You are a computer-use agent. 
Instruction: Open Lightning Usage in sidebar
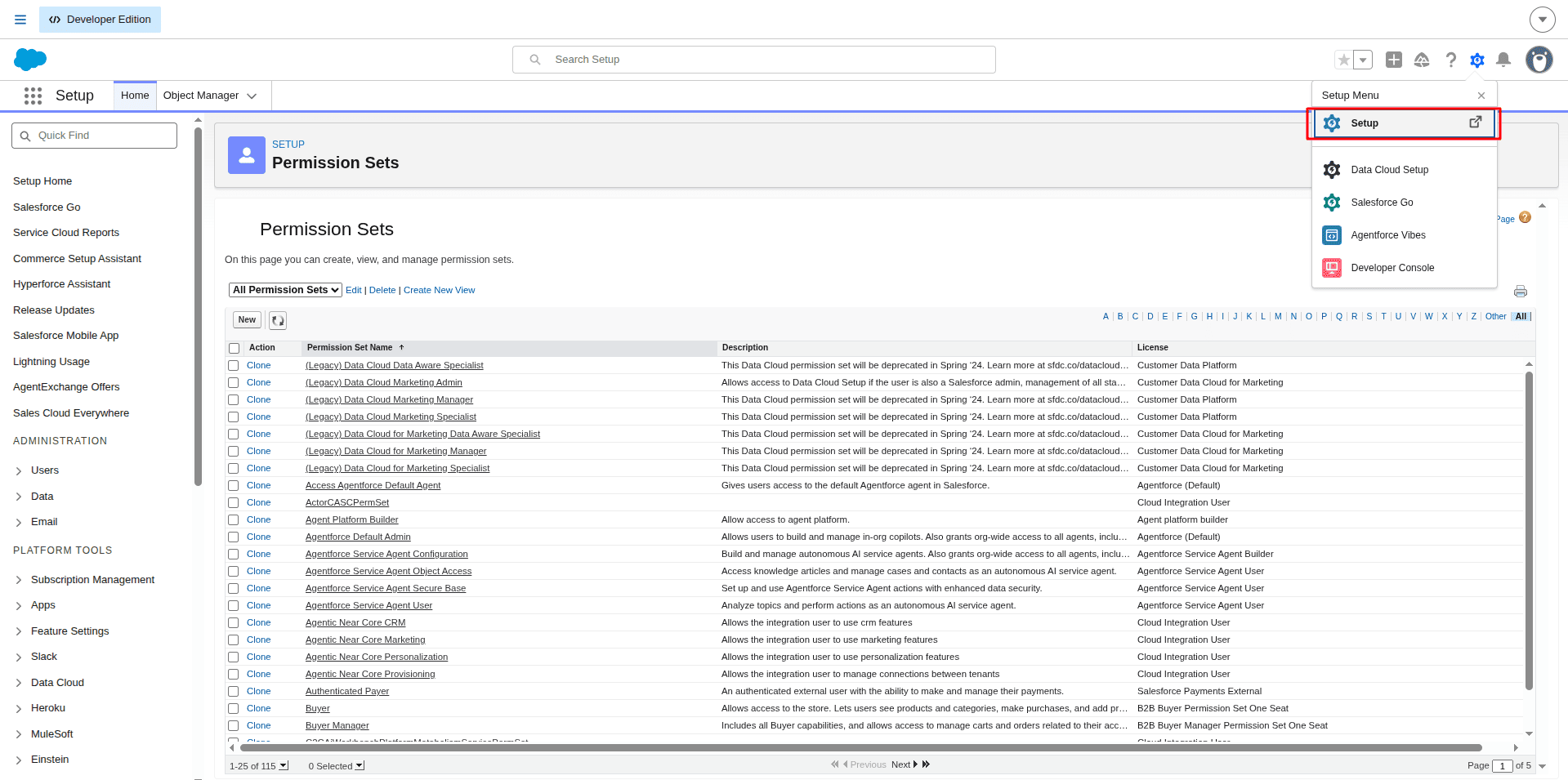(x=51, y=362)
